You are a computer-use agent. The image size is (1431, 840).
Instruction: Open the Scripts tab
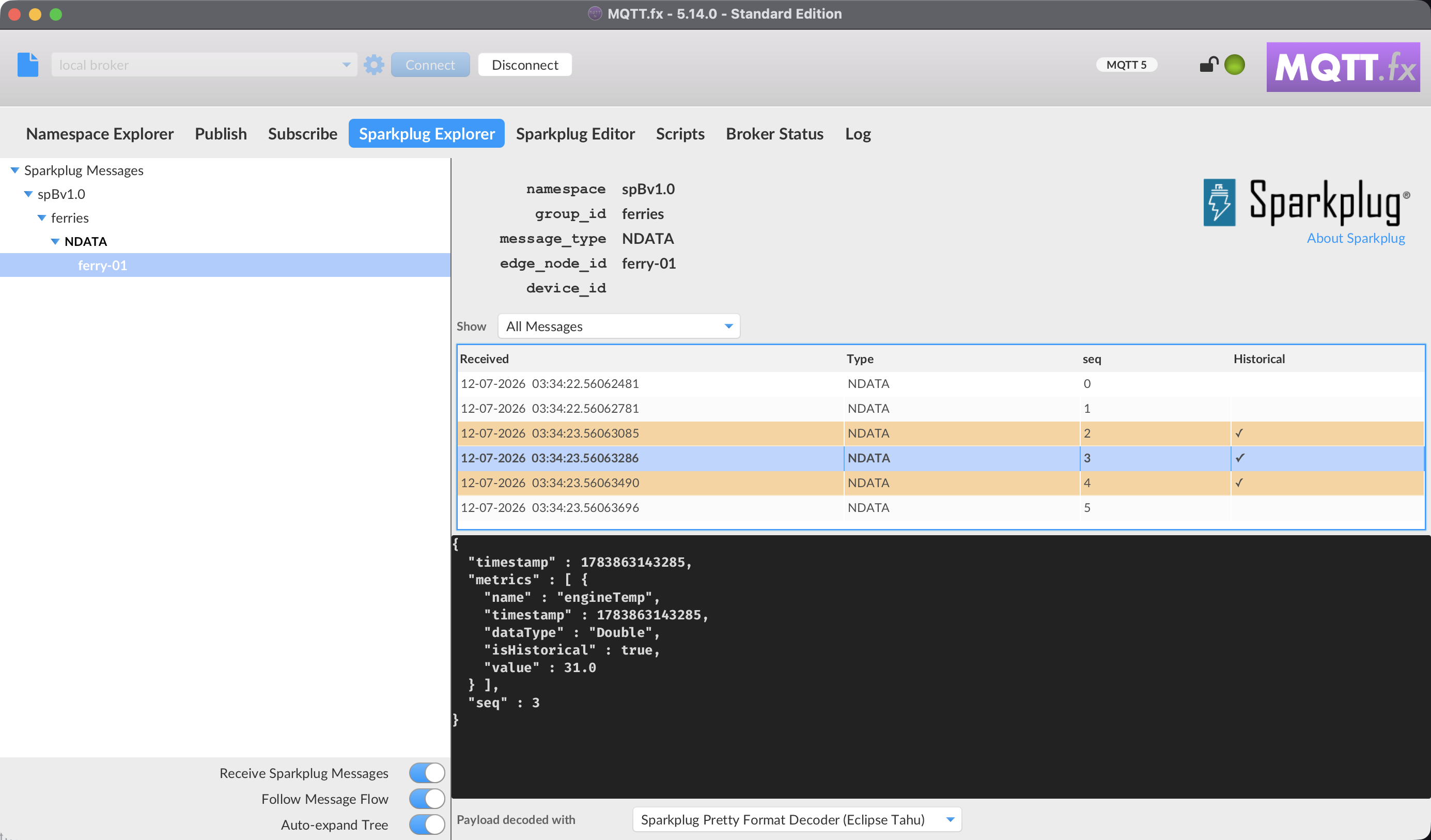(x=680, y=133)
